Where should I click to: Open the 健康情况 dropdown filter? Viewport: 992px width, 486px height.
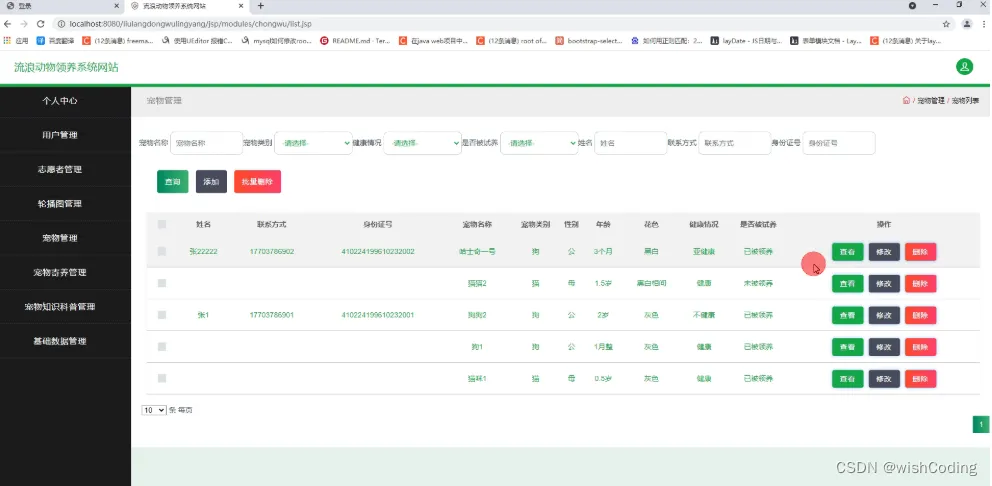(423, 143)
